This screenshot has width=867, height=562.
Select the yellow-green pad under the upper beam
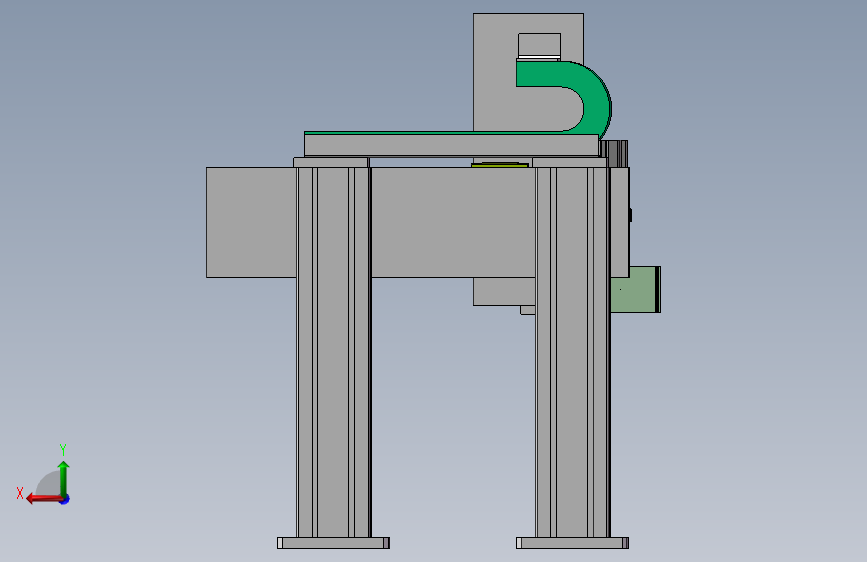(500, 164)
